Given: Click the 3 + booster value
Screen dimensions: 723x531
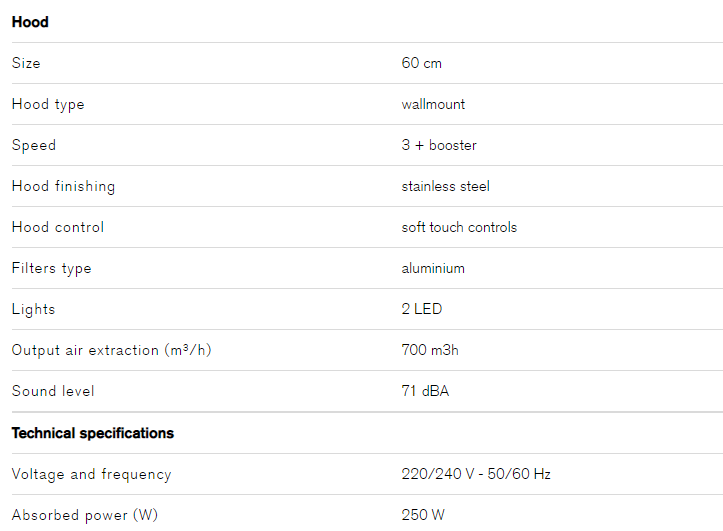Looking at the screenshot, I should click(439, 145).
